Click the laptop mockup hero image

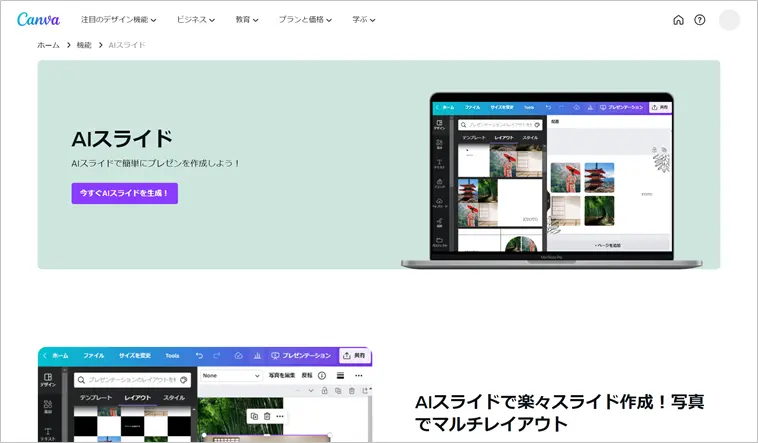(560, 180)
